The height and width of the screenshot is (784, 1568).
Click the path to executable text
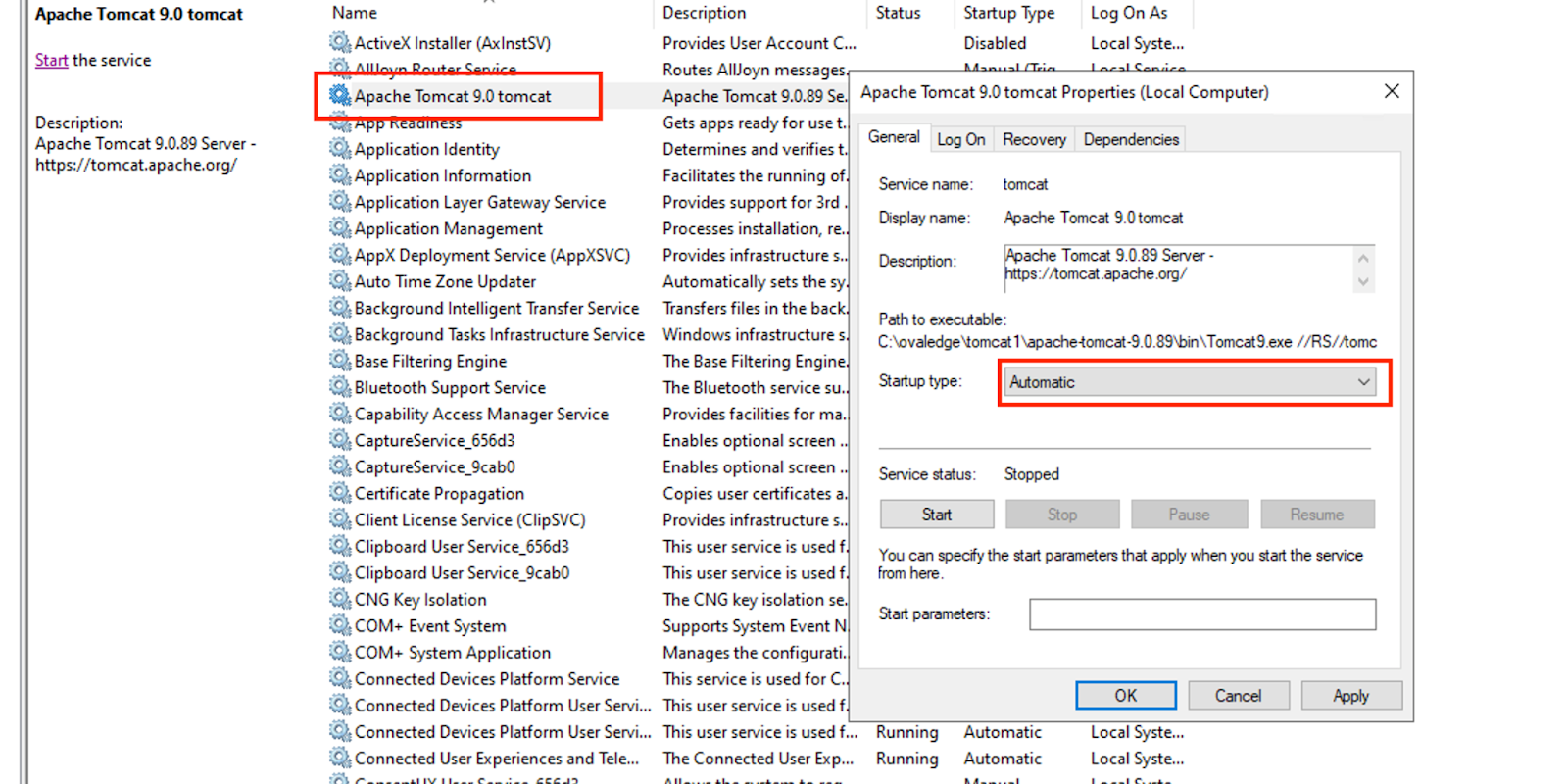pos(1127,342)
